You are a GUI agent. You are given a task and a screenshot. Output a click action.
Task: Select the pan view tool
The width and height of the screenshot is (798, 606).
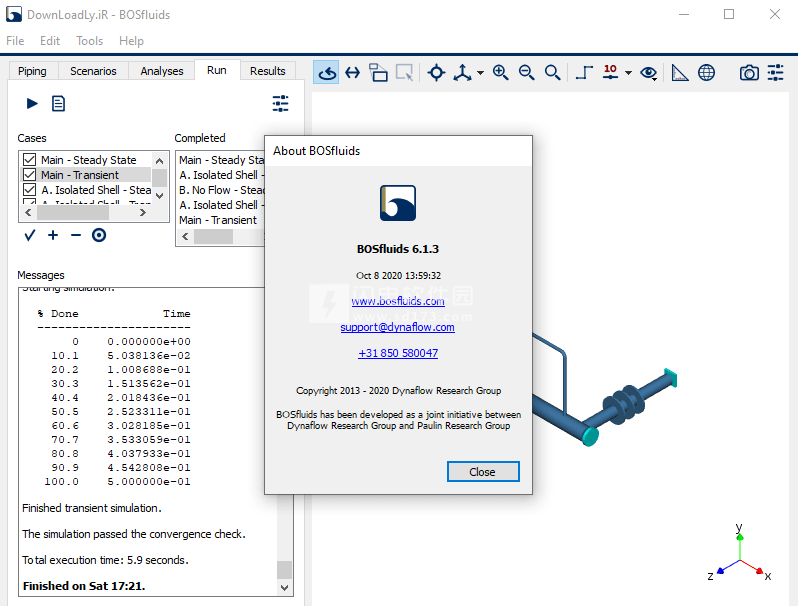coord(352,73)
